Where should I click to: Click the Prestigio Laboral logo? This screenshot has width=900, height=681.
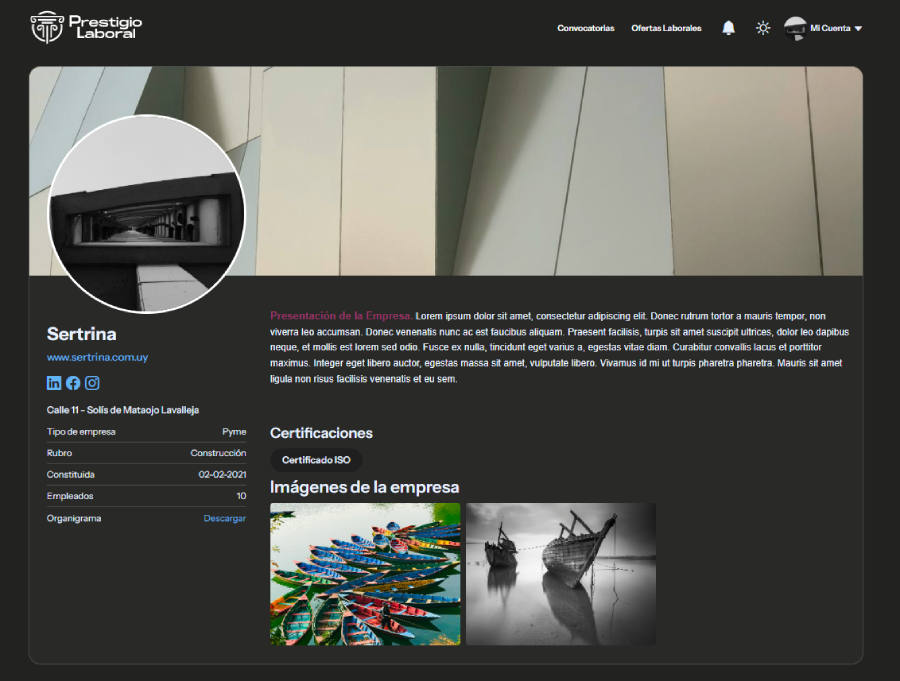point(86,27)
